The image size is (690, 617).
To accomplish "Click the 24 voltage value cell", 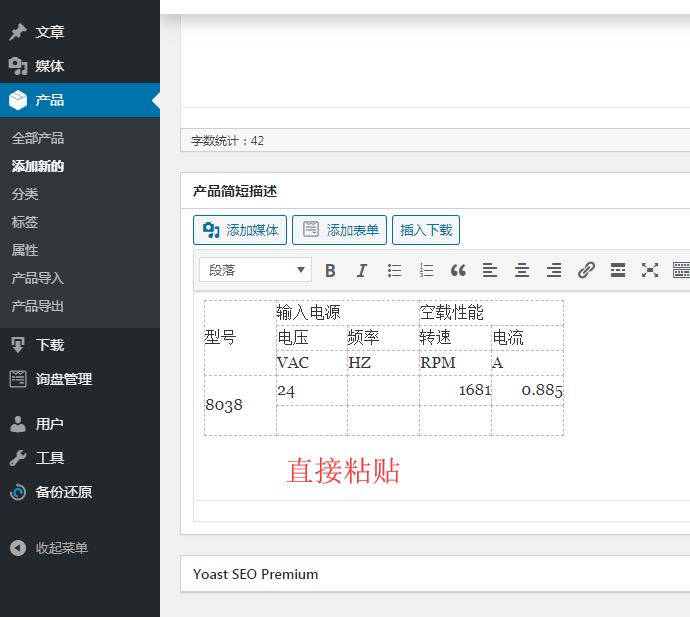I will pyautogui.click(x=312, y=390).
